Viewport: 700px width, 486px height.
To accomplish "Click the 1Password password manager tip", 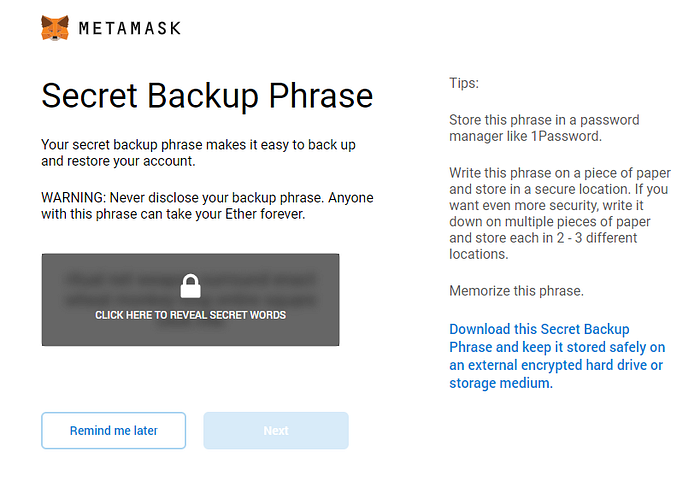I will click(x=544, y=129).
